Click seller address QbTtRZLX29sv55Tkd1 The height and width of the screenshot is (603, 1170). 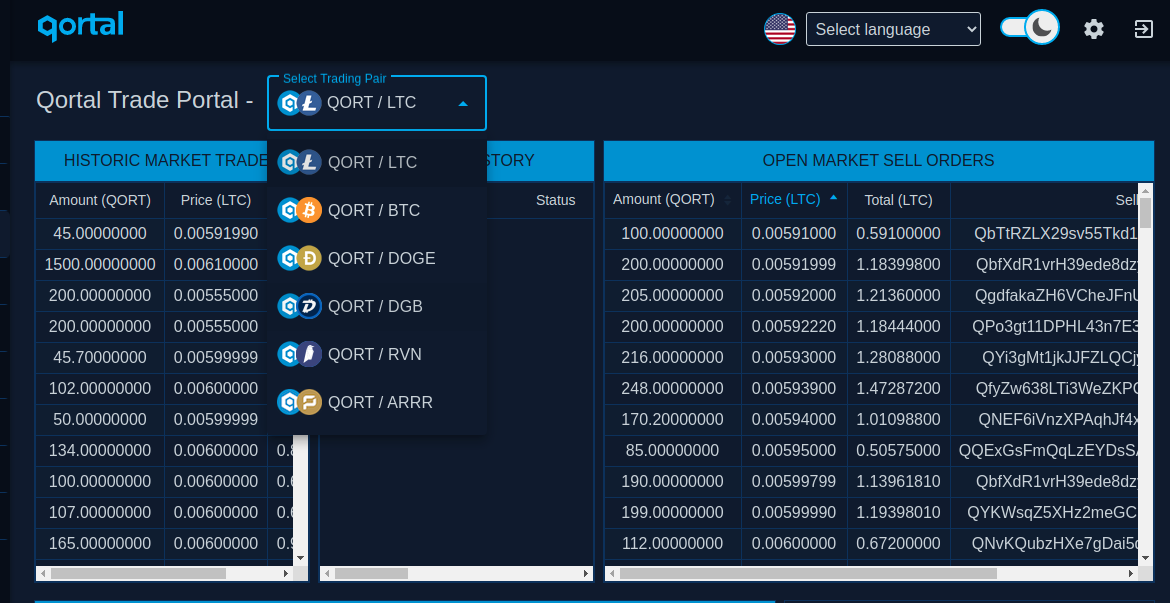tap(1056, 234)
